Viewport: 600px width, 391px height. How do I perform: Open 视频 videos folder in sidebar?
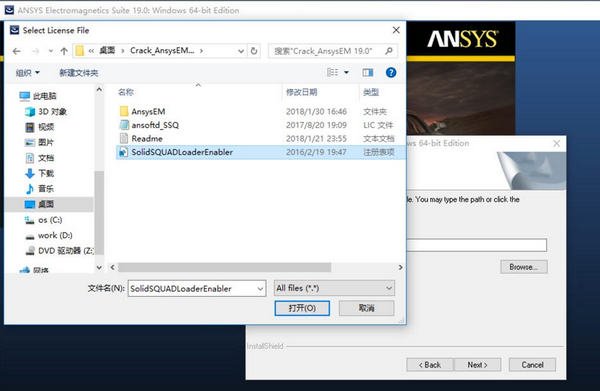(x=40, y=127)
